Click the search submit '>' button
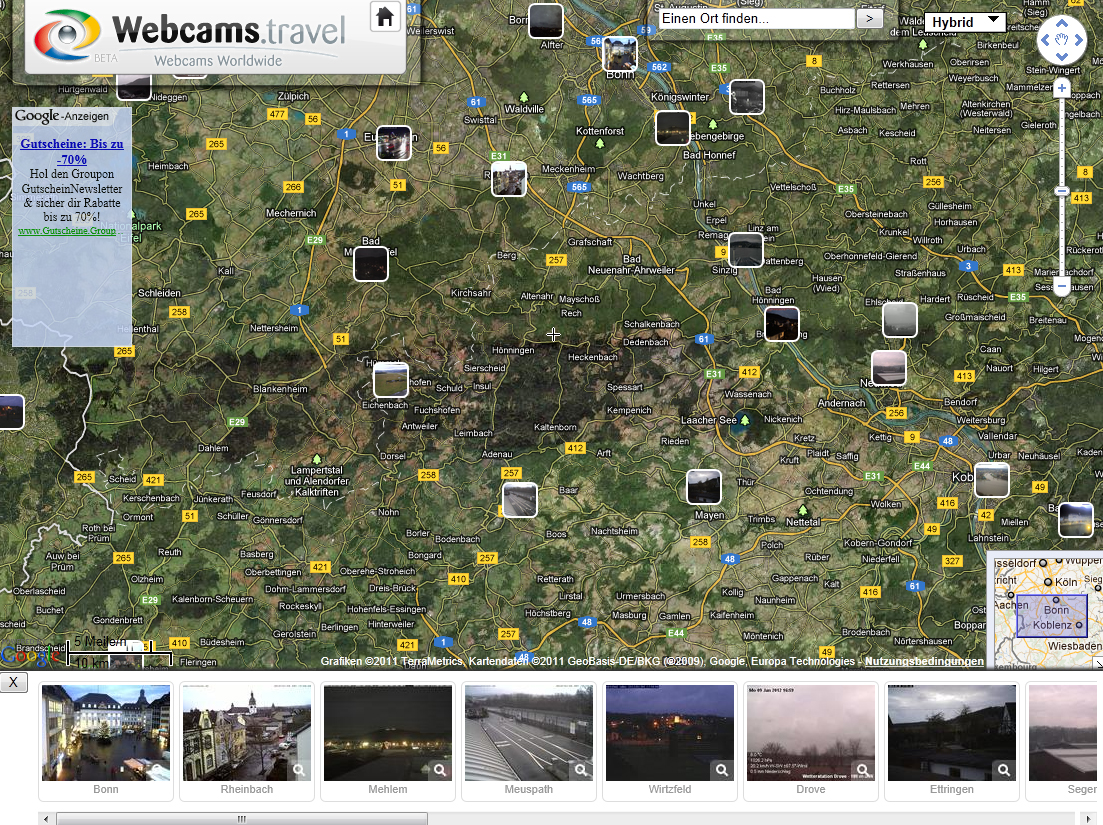The image size is (1103, 825). (870, 18)
